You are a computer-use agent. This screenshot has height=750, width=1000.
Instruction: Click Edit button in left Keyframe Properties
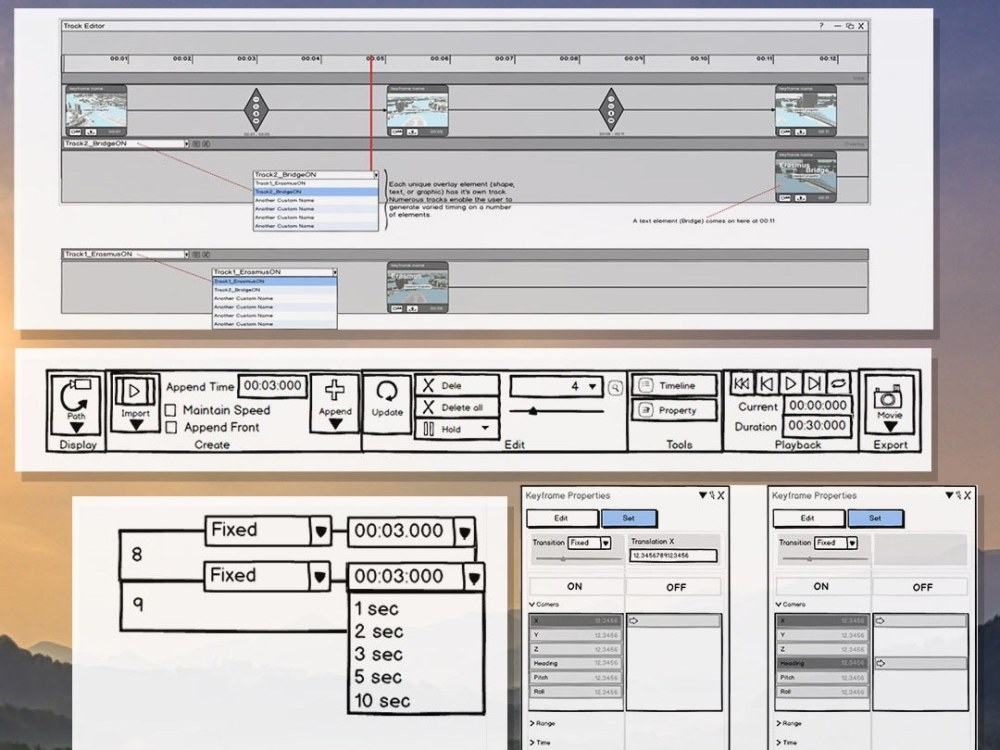[x=562, y=518]
